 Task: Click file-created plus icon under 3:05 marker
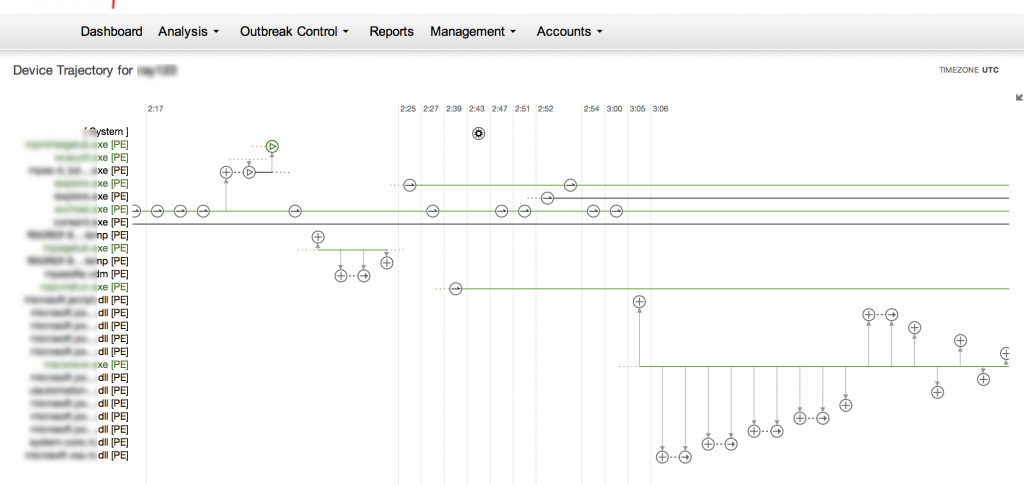tap(639, 301)
